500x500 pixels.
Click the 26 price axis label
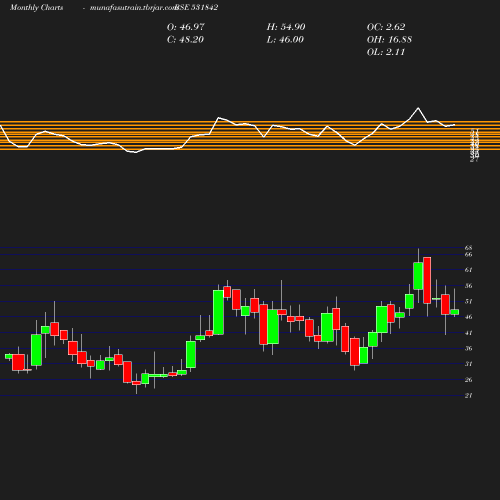pyautogui.click(x=468, y=380)
